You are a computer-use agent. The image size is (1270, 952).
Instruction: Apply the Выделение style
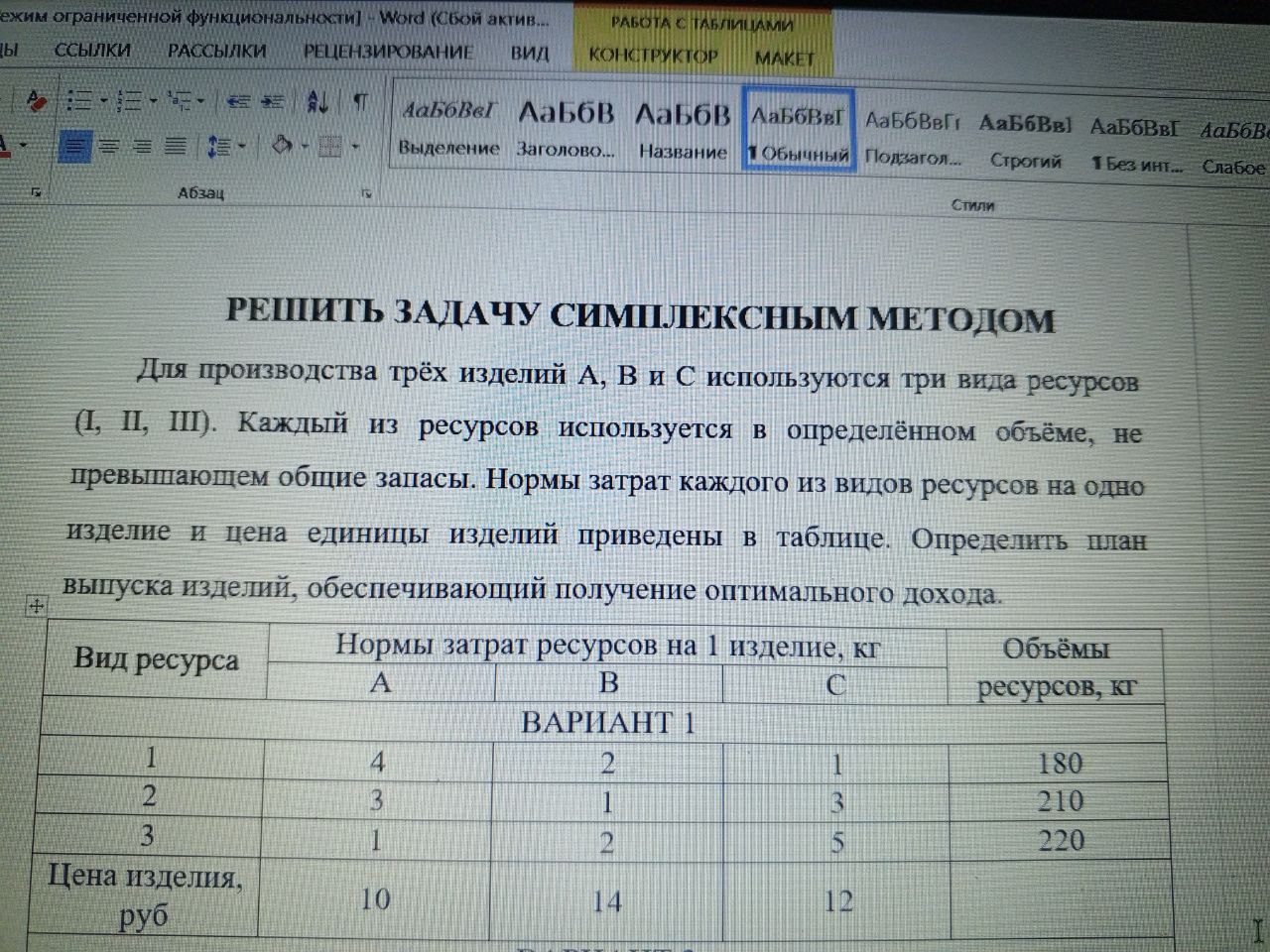pos(448,129)
